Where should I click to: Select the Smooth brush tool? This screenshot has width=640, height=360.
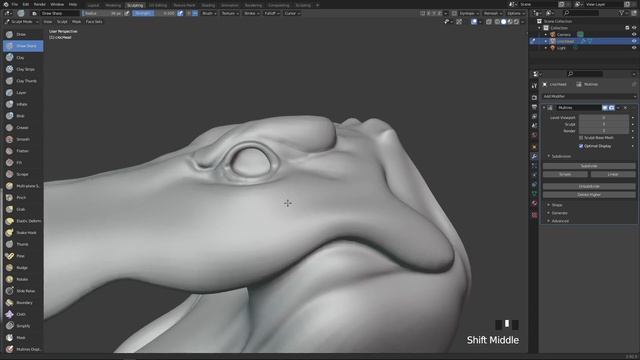click(x=23, y=139)
